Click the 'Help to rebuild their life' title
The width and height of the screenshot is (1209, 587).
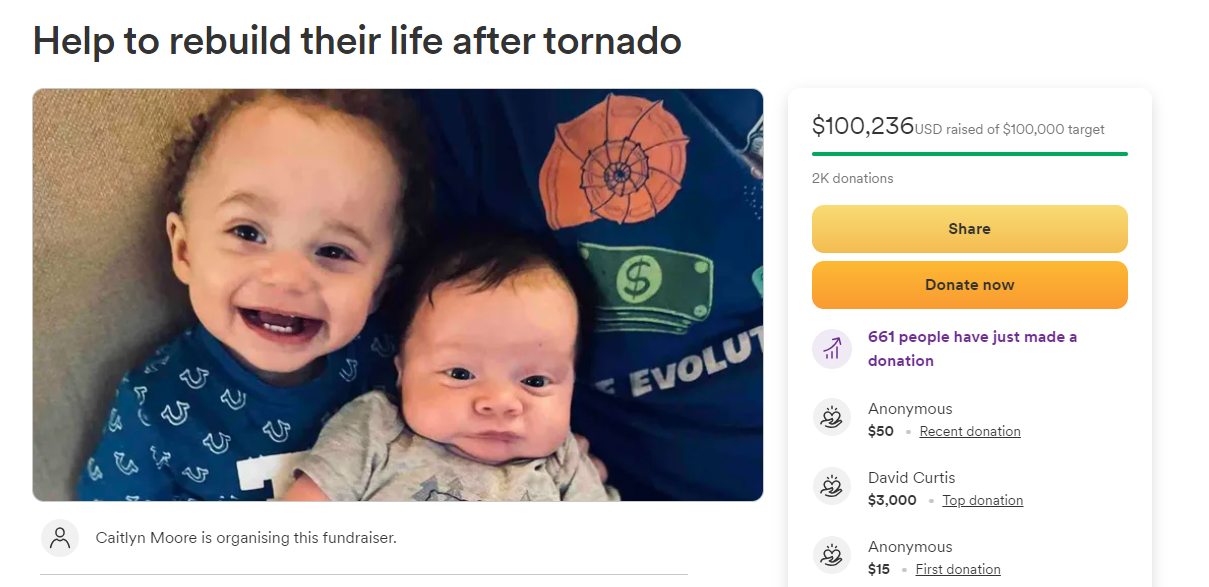[357, 41]
